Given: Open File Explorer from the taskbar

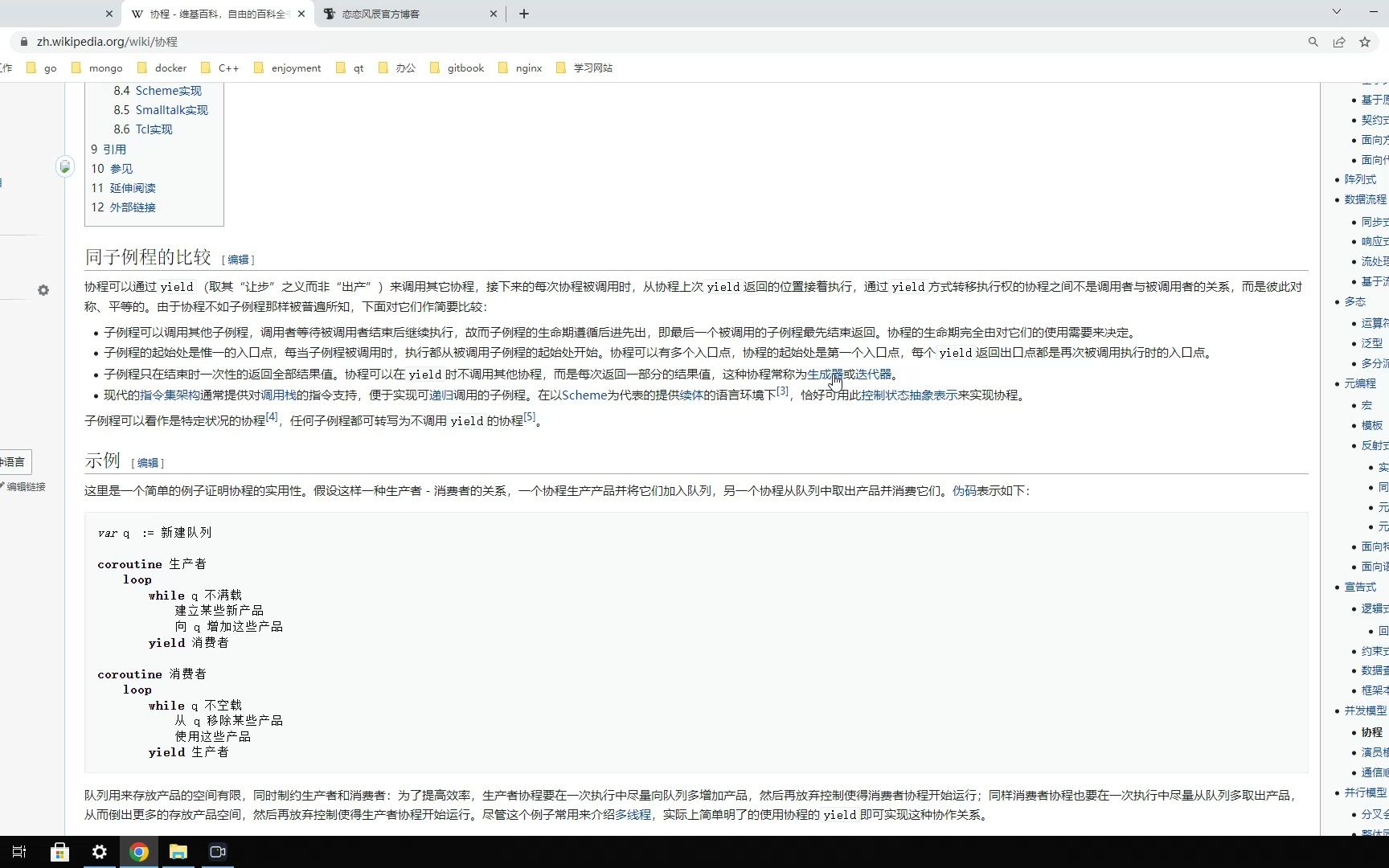Looking at the screenshot, I should 178,852.
